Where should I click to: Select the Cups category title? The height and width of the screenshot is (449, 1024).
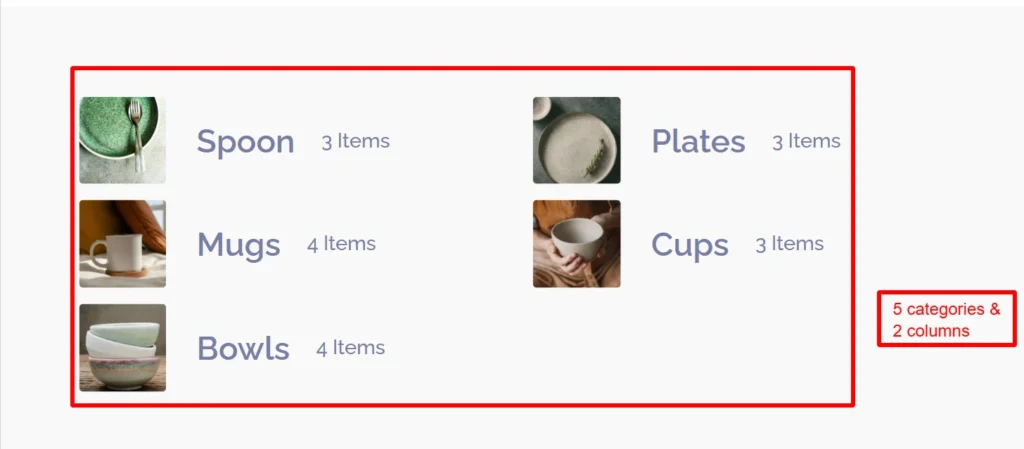pyautogui.click(x=689, y=245)
